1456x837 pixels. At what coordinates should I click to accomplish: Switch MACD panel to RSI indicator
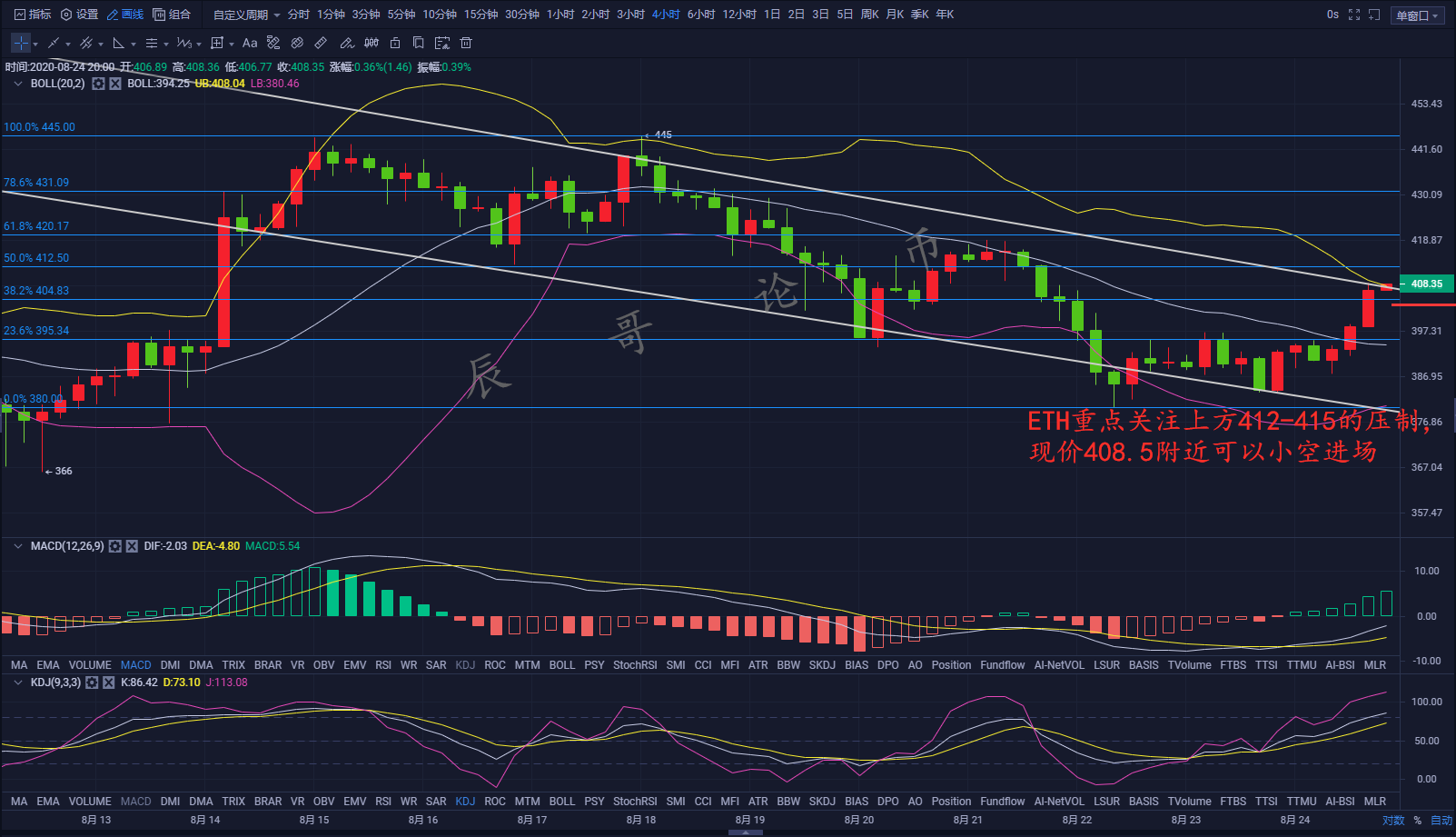[383, 665]
